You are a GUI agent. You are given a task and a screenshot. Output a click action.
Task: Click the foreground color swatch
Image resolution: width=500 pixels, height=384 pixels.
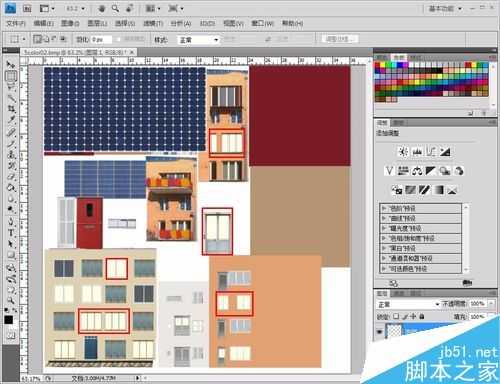click(x=8, y=320)
